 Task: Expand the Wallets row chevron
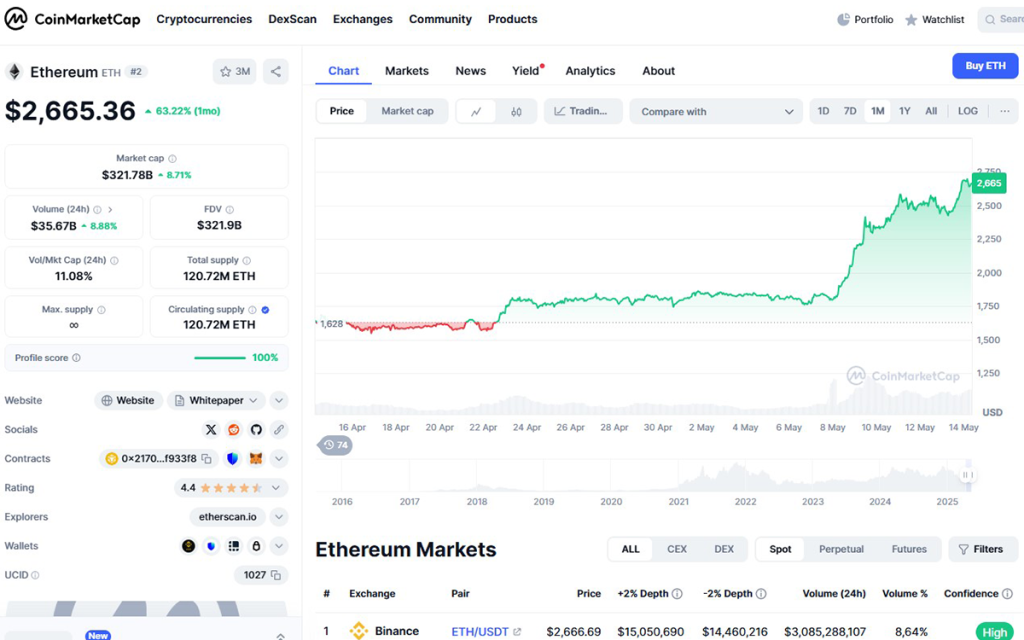tap(279, 546)
